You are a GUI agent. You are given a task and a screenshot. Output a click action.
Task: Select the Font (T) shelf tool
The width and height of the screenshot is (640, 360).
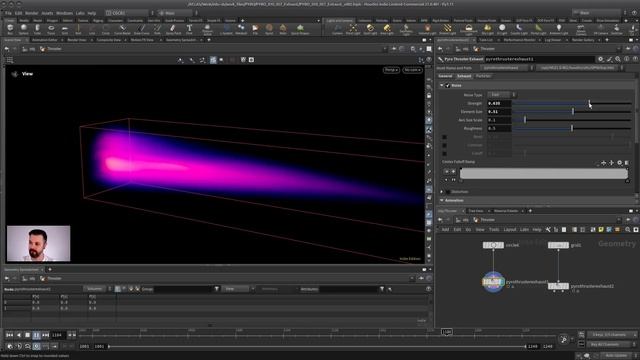tap(189, 29)
